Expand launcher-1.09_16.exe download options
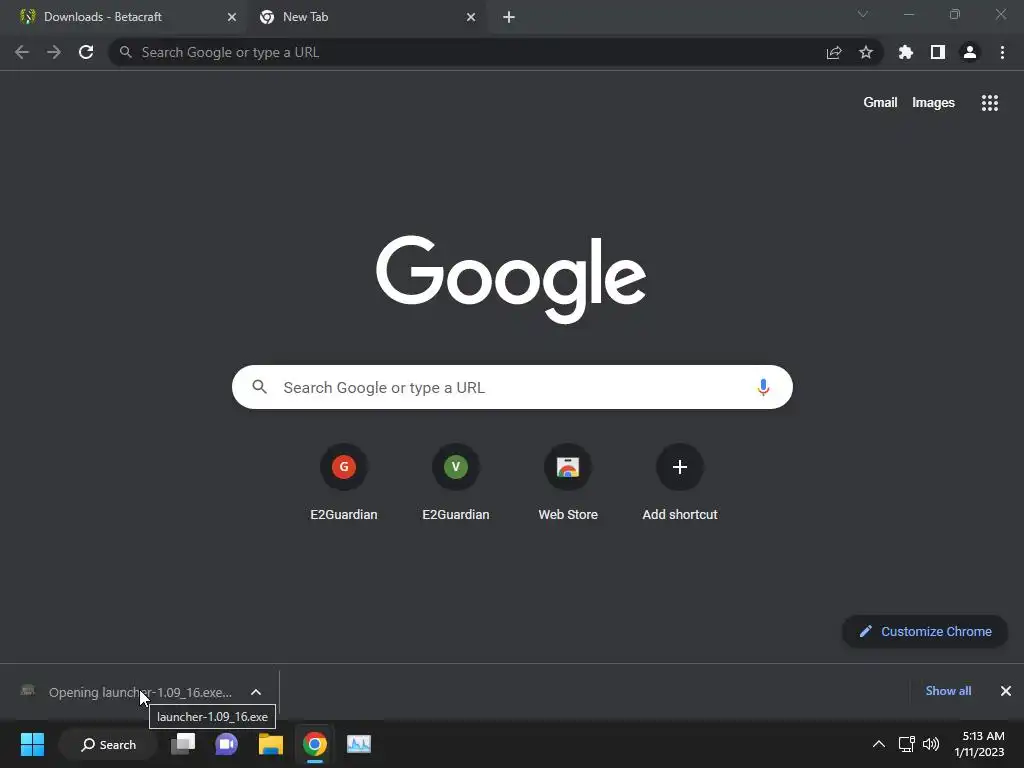1024x768 pixels. (256, 692)
